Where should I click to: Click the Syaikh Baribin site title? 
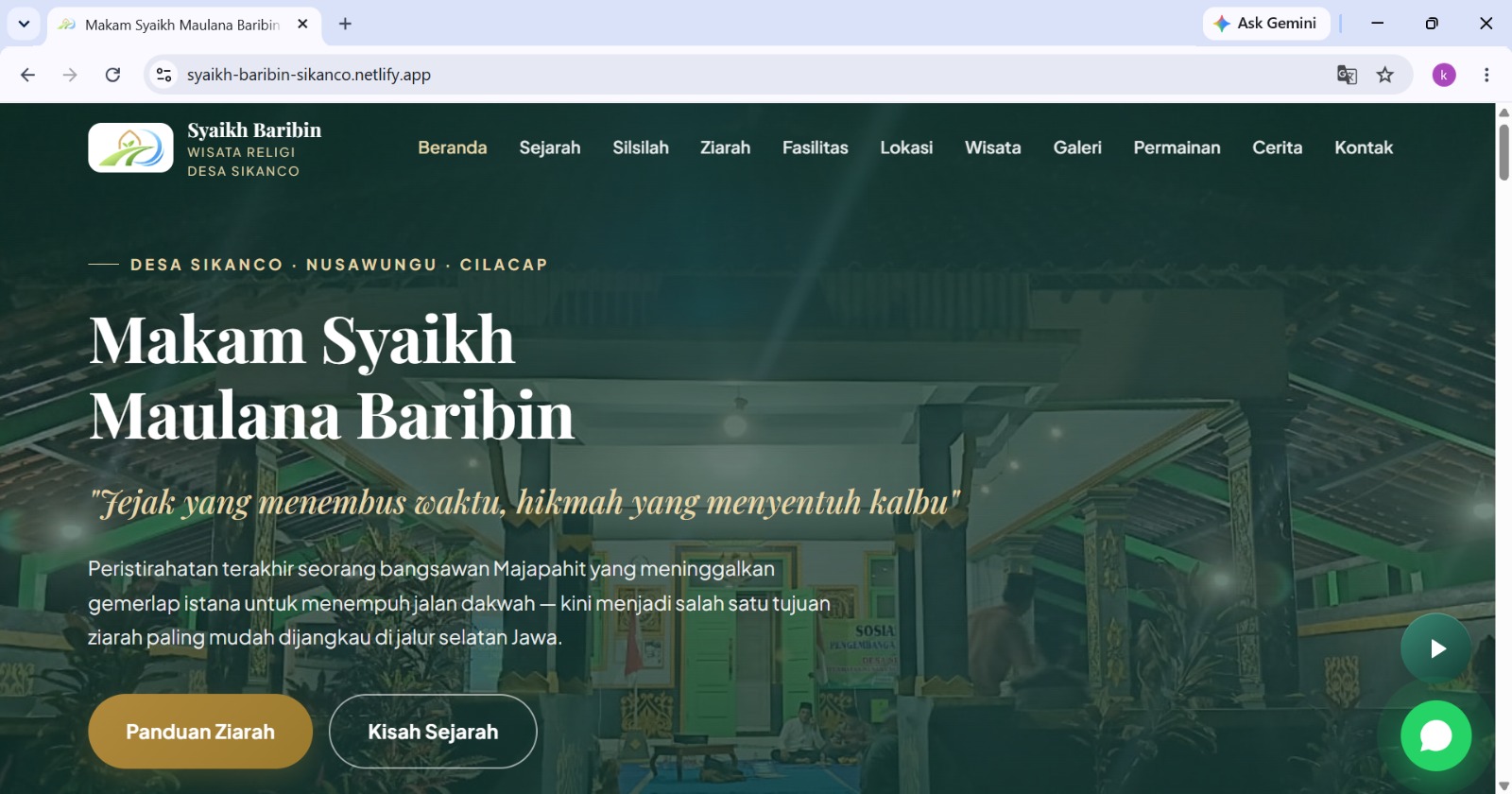click(x=254, y=130)
